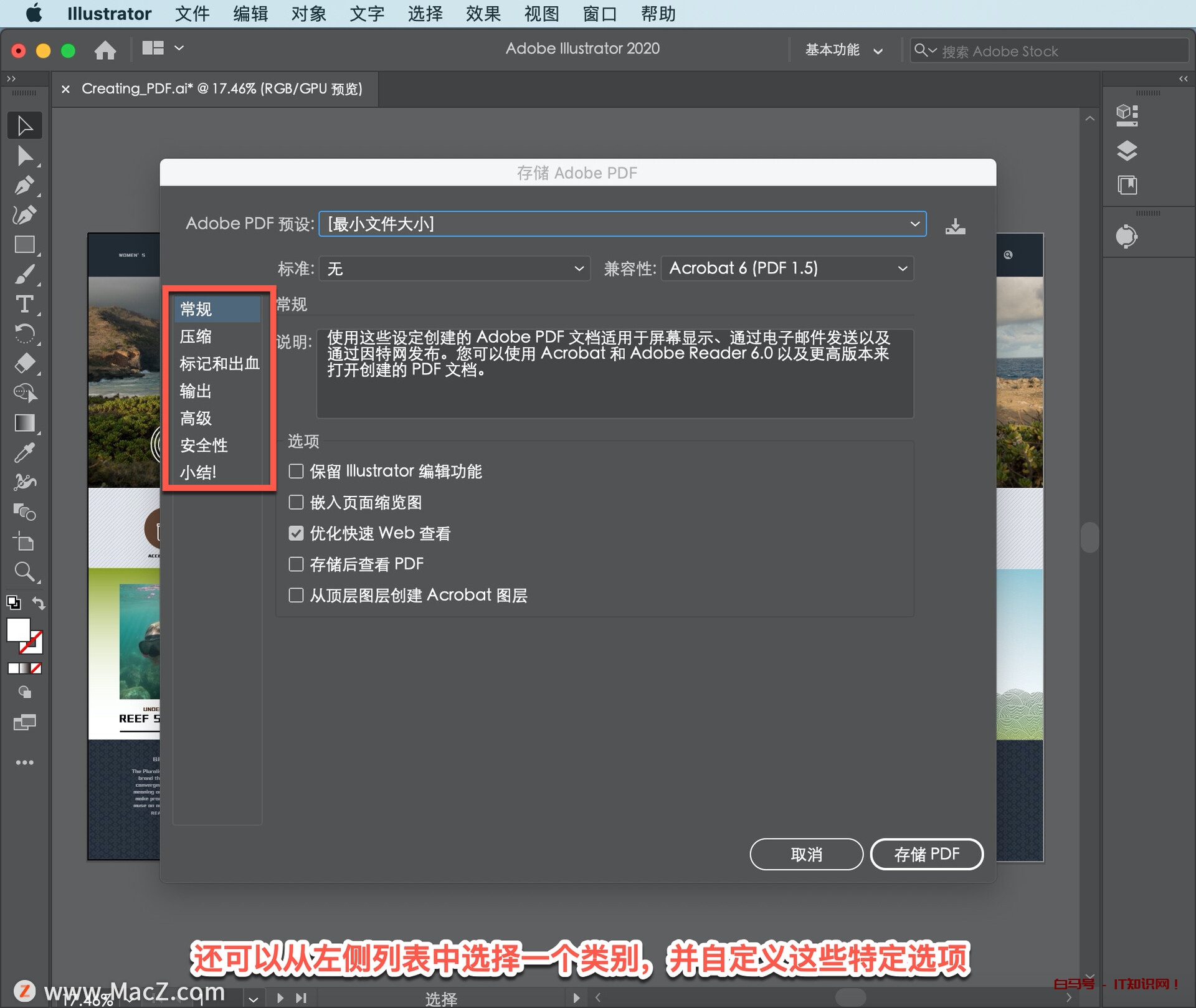Click the save preset icon beside Adobe PDF 预设

tap(956, 226)
